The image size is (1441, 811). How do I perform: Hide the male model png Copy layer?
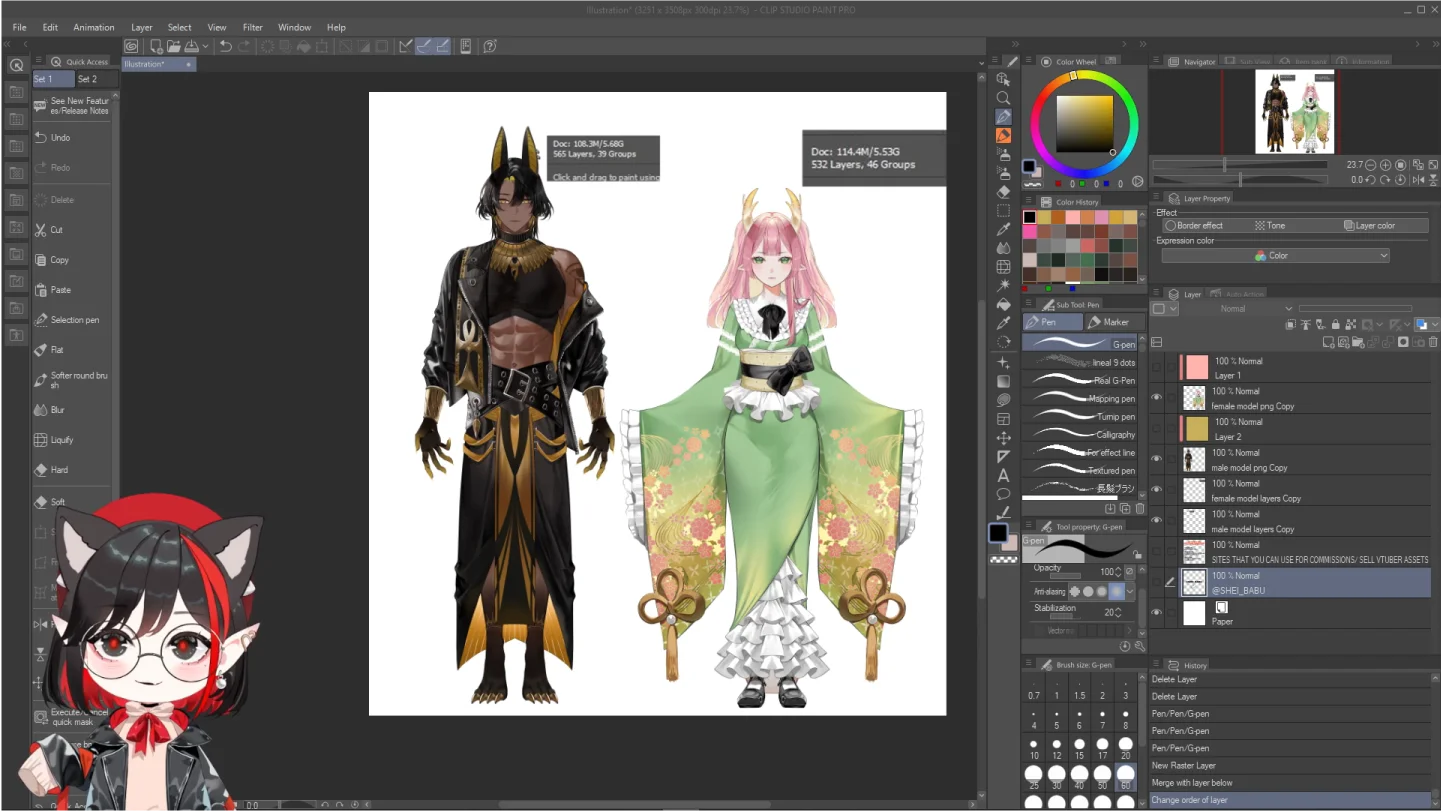(1157, 459)
